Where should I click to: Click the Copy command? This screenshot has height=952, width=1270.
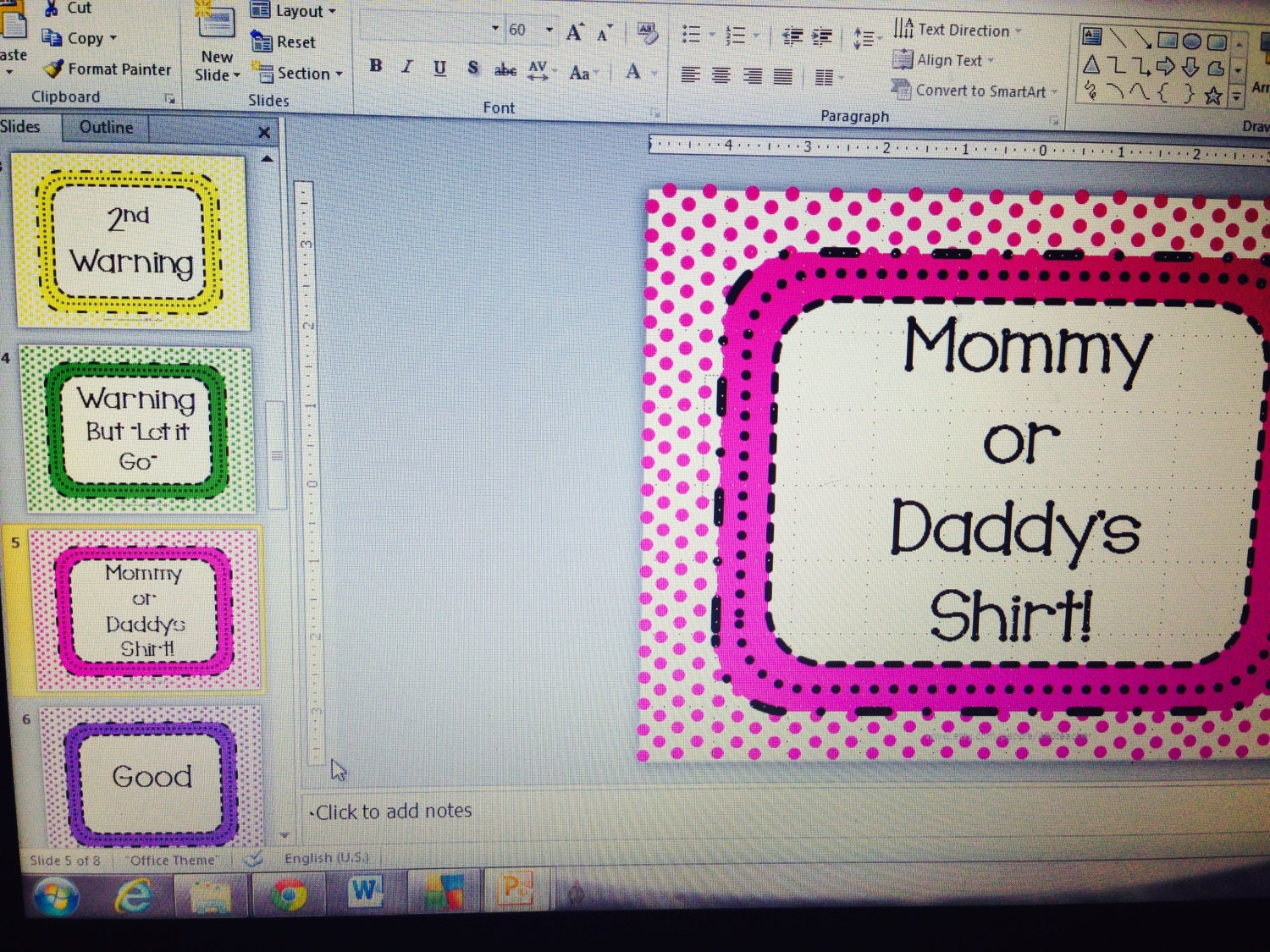[80, 37]
